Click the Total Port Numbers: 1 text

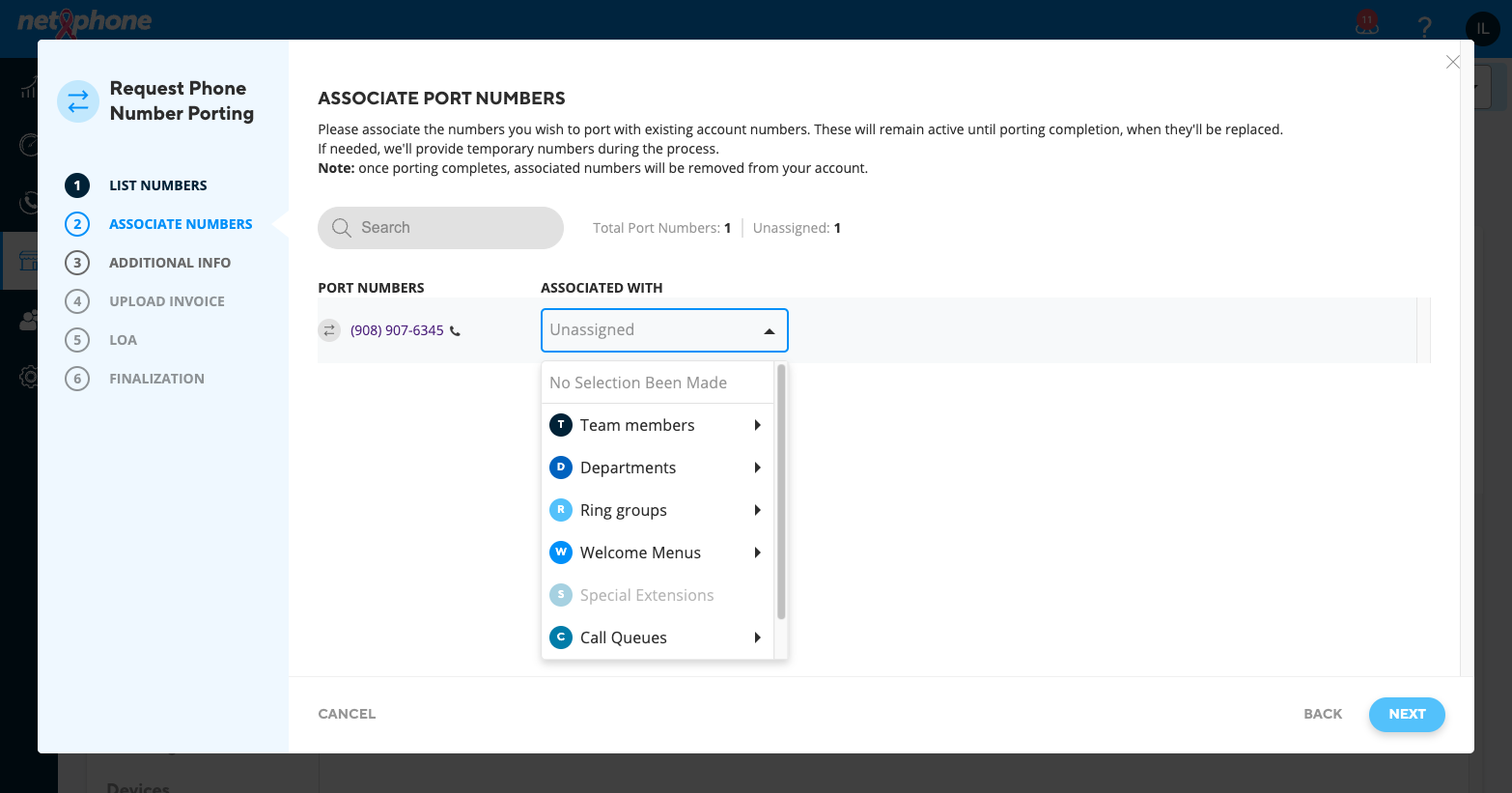tap(661, 228)
